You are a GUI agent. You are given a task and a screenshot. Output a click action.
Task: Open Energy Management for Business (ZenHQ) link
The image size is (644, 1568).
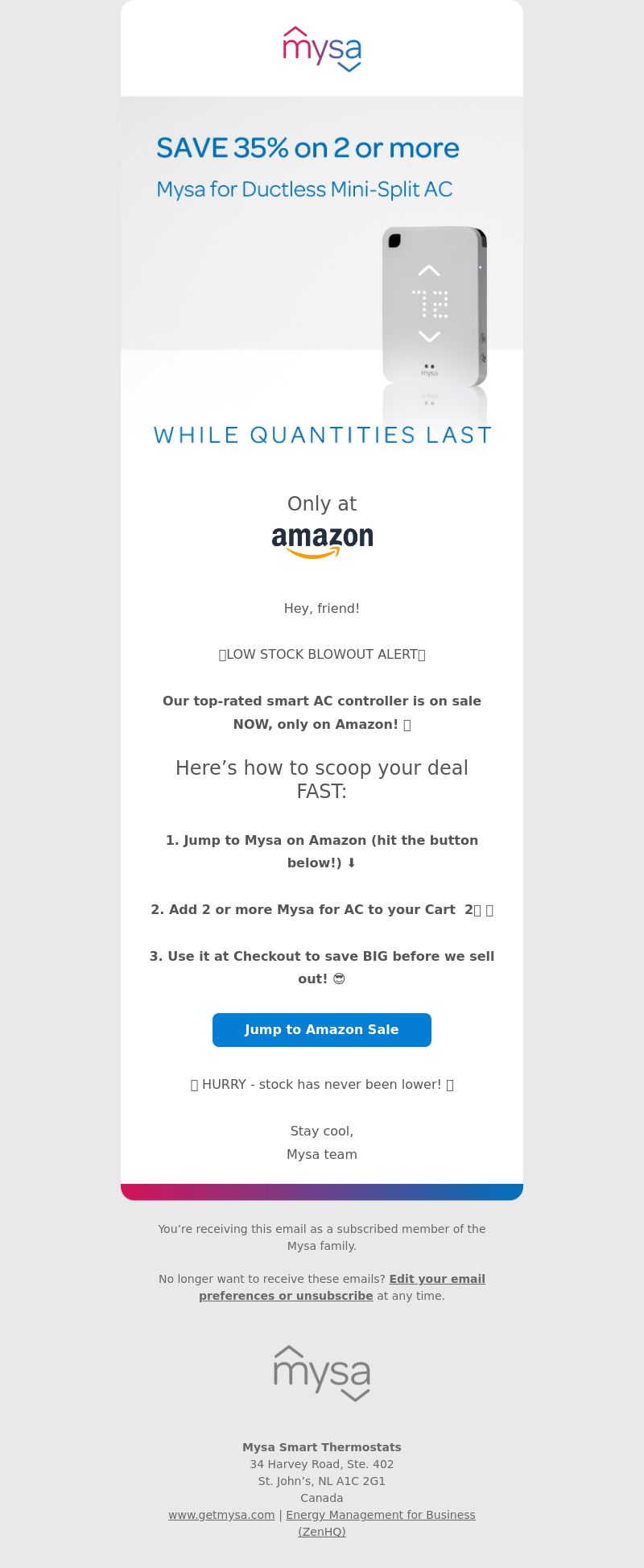[x=380, y=1523]
